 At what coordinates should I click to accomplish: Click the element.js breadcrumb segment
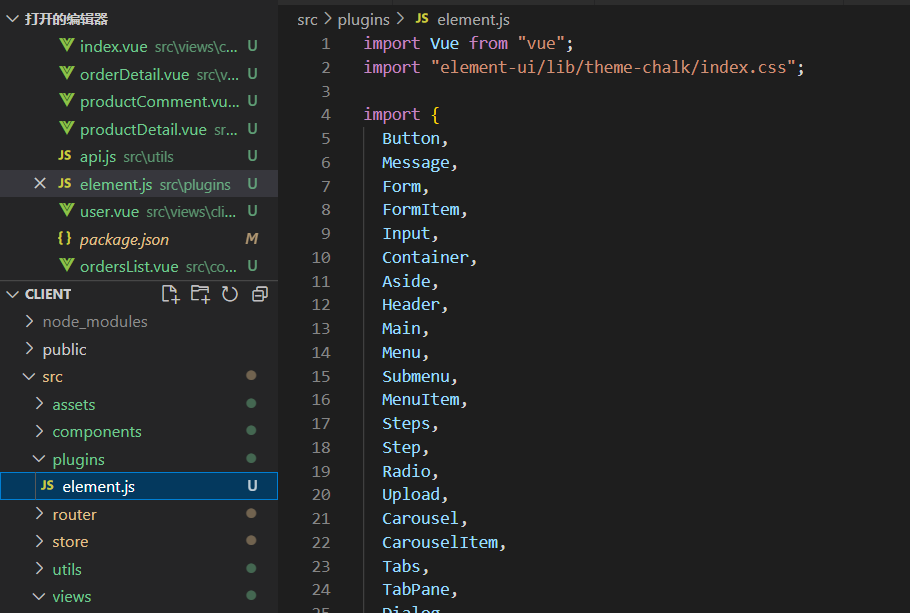click(x=474, y=20)
